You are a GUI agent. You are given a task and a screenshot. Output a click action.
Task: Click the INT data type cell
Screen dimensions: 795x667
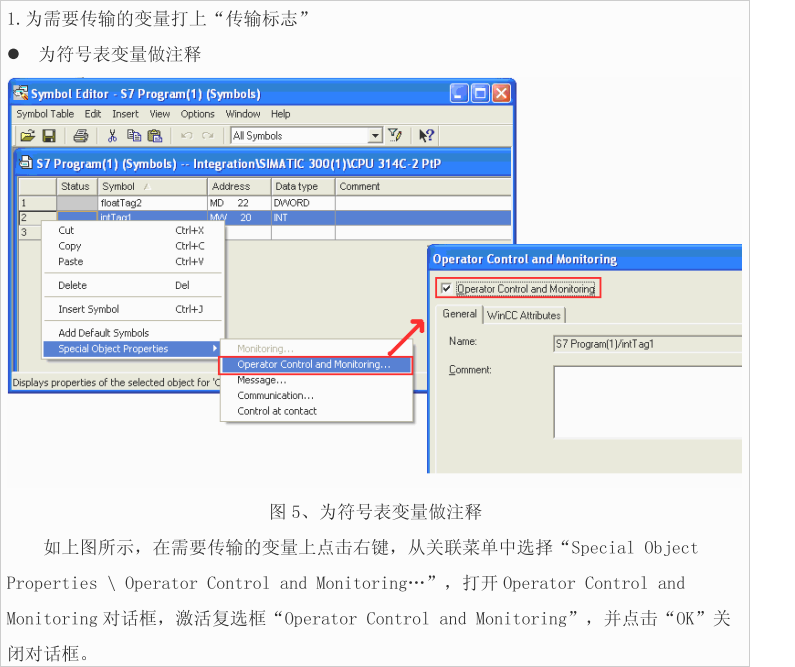303,217
